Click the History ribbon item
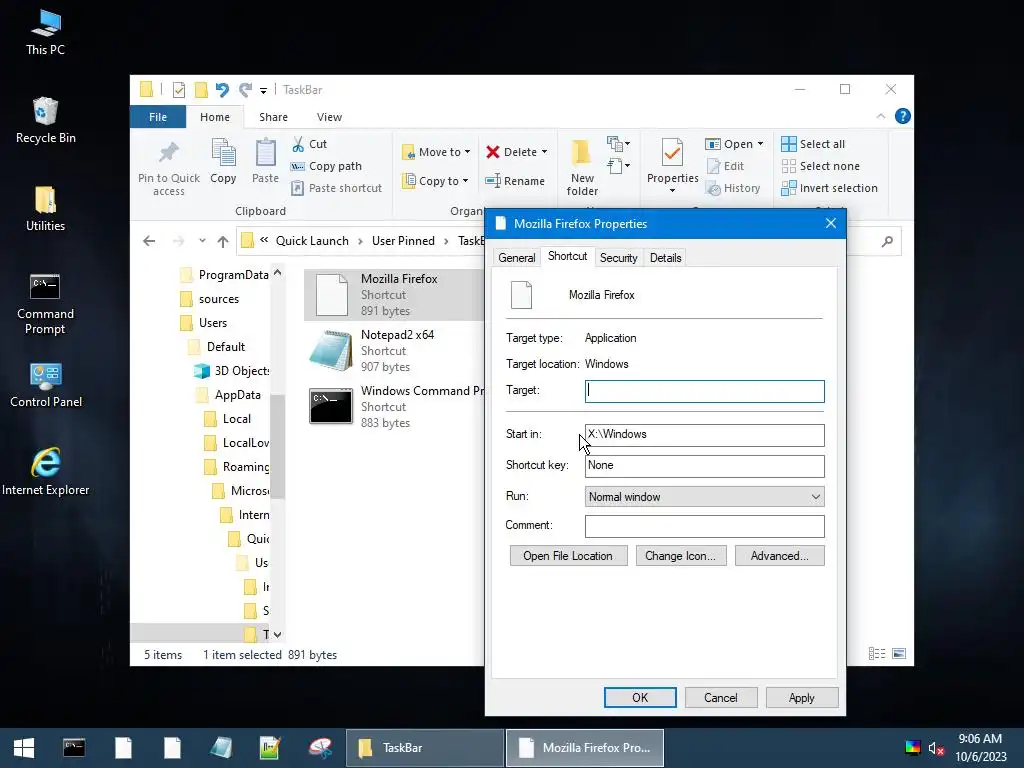Screen dimensions: 1024x768 click(x=733, y=188)
